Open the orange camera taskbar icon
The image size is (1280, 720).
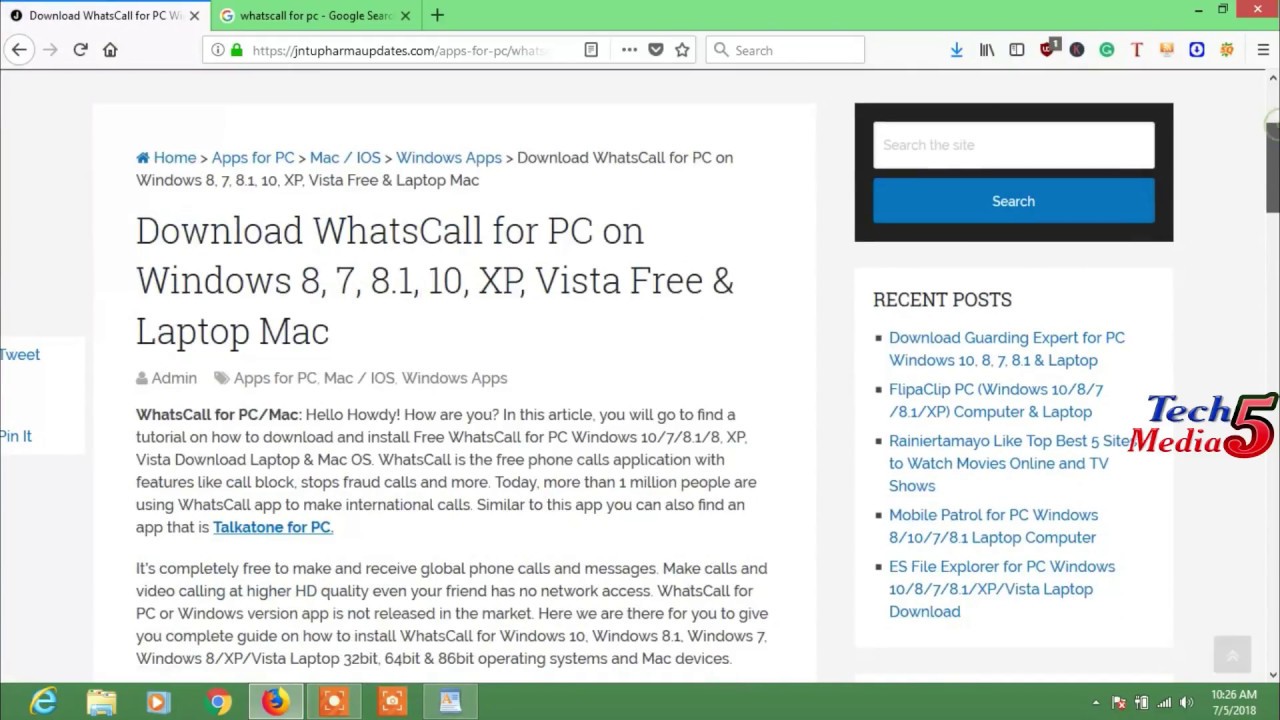click(x=391, y=702)
